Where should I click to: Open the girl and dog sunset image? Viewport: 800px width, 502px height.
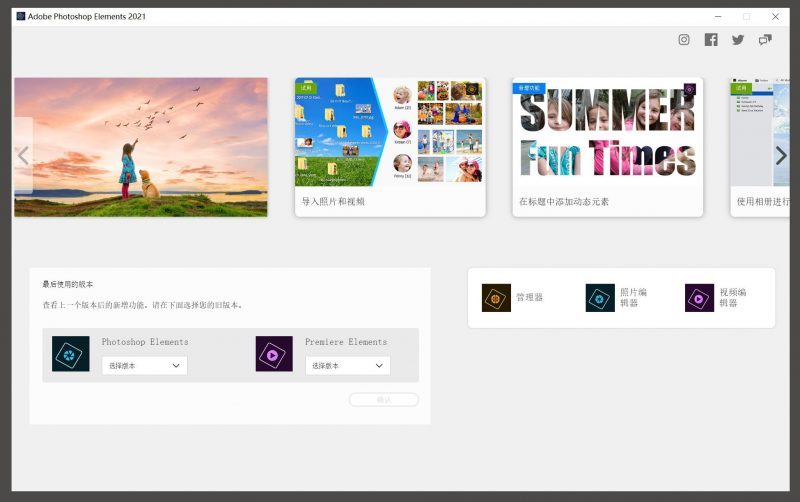click(x=141, y=147)
